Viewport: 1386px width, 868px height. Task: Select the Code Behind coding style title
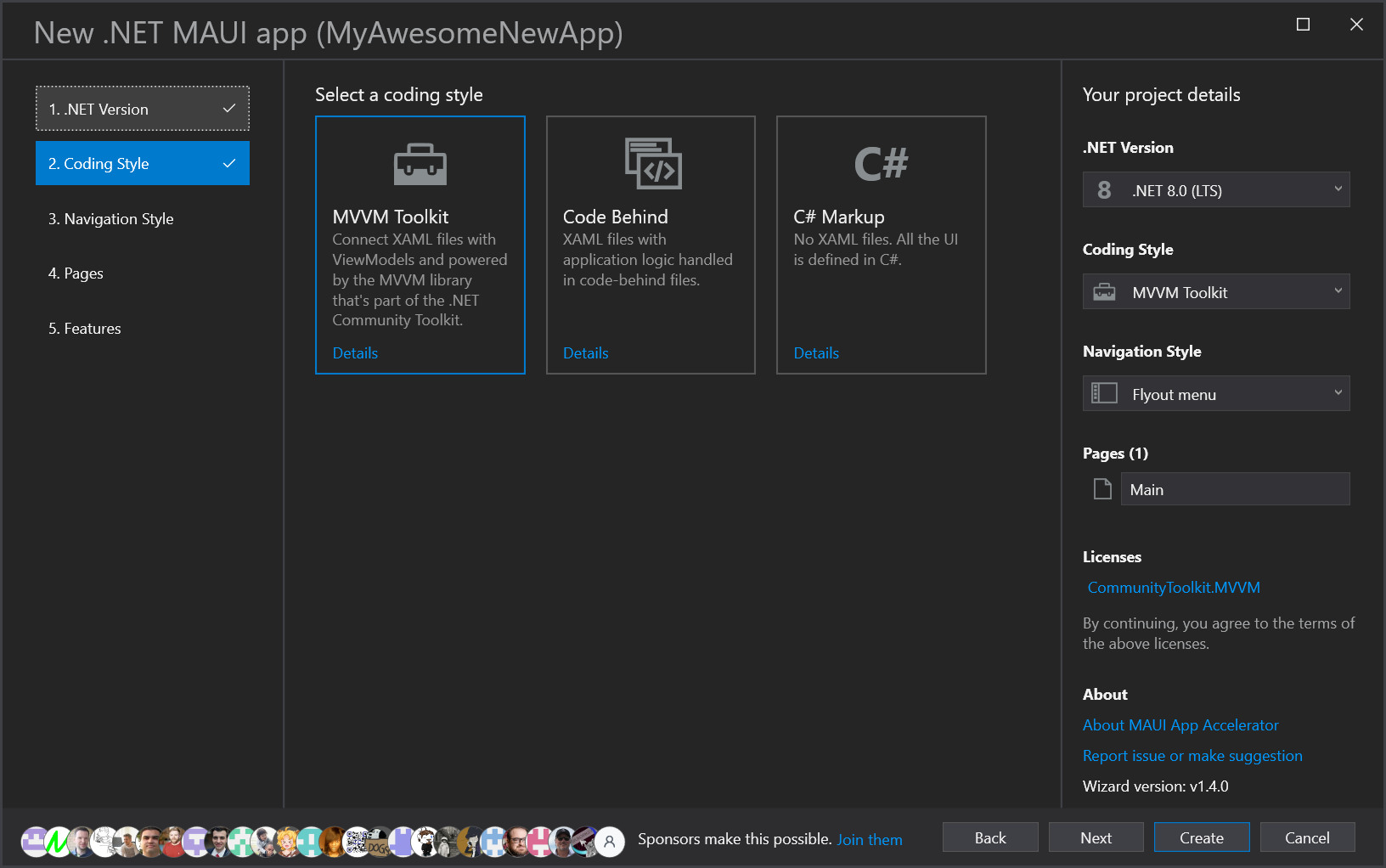tap(616, 217)
